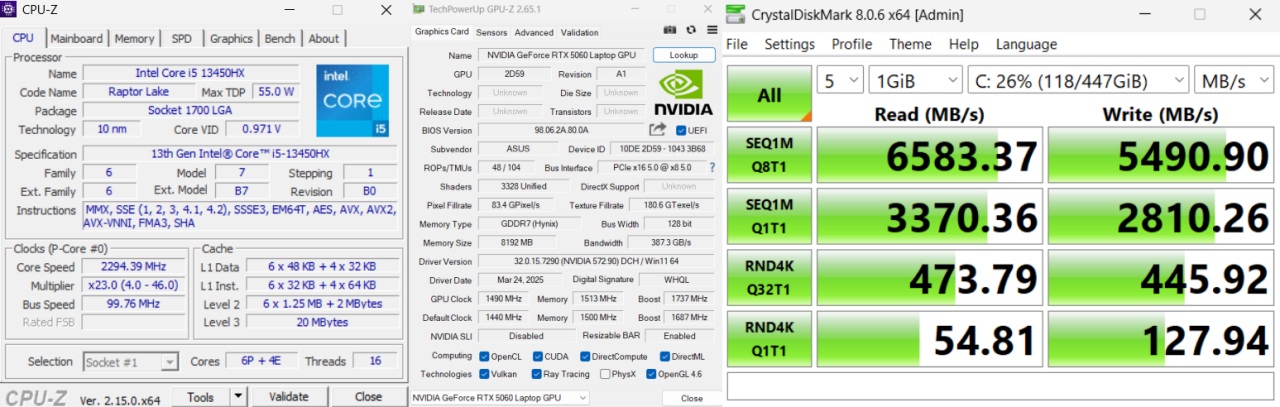Click the GPU-Z title bar app icon
Screen dimensions: 1280x407
(x=419, y=8)
